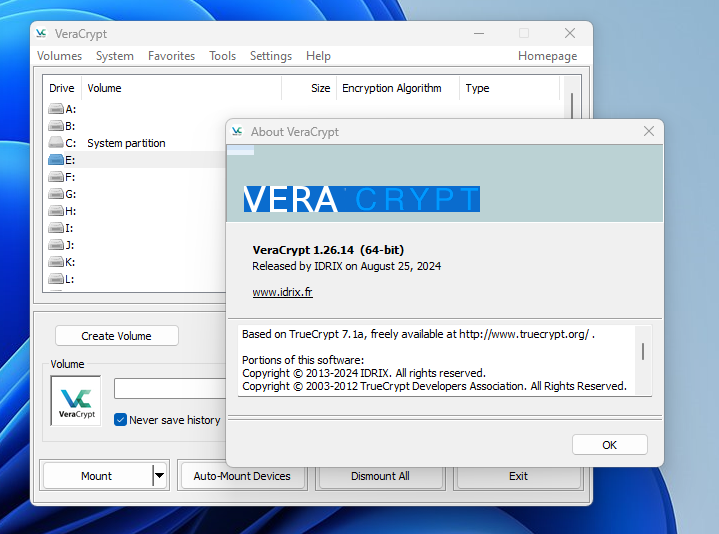Screen dimensions: 719x534
Task: Click VeraCrypt logo in Volume group
Action: pyautogui.click(x=76, y=401)
